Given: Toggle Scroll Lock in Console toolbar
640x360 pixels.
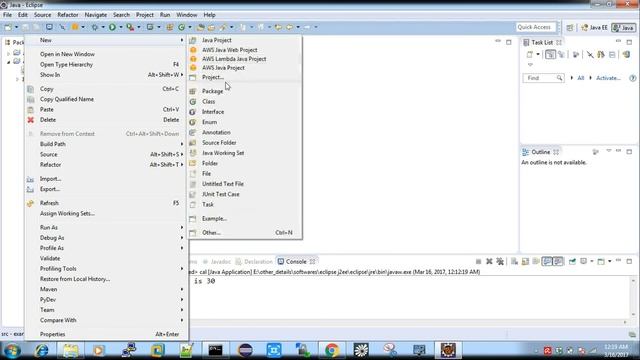Looking at the screenshot, I should [525, 261].
